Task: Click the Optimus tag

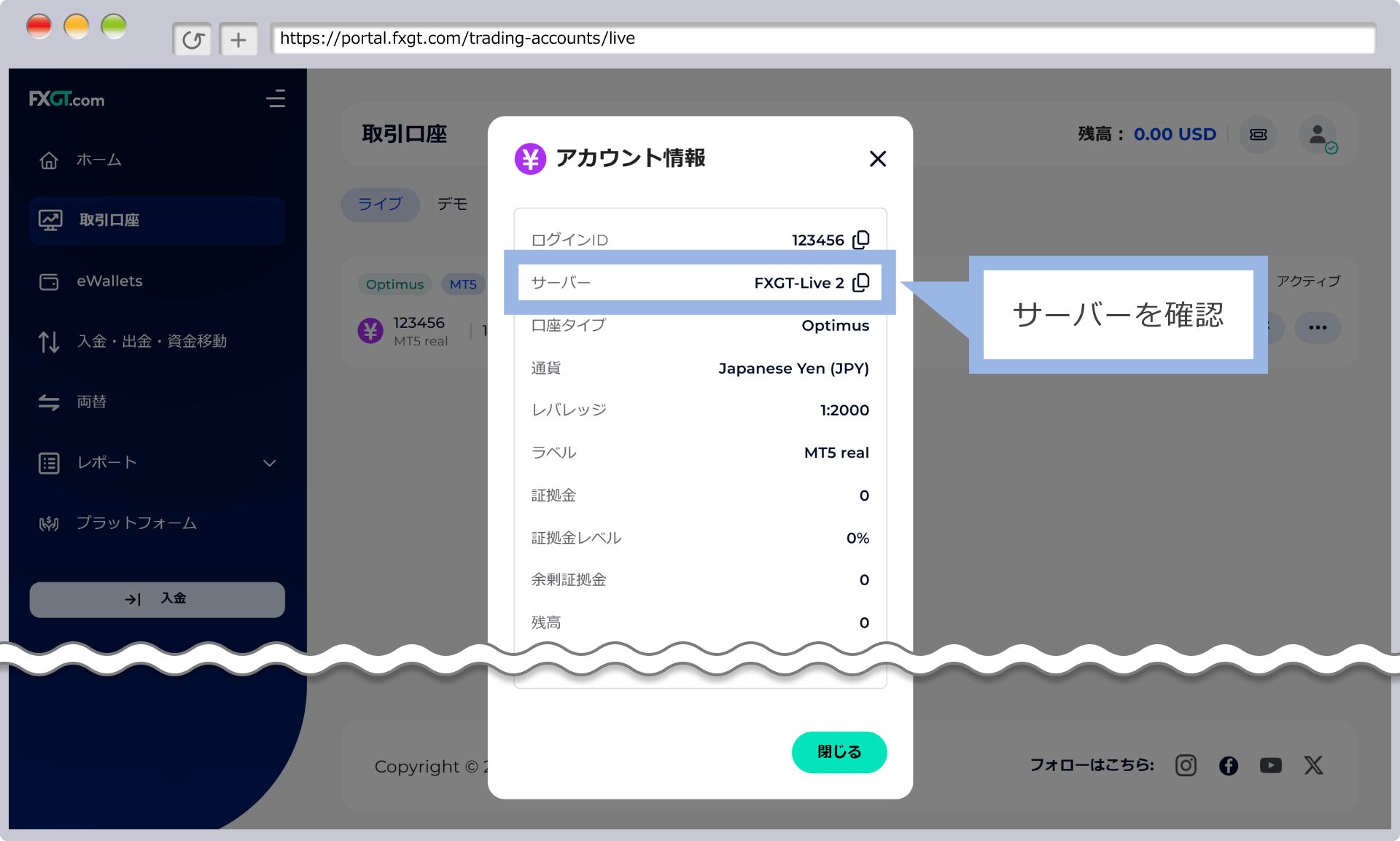Action: [x=394, y=284]
